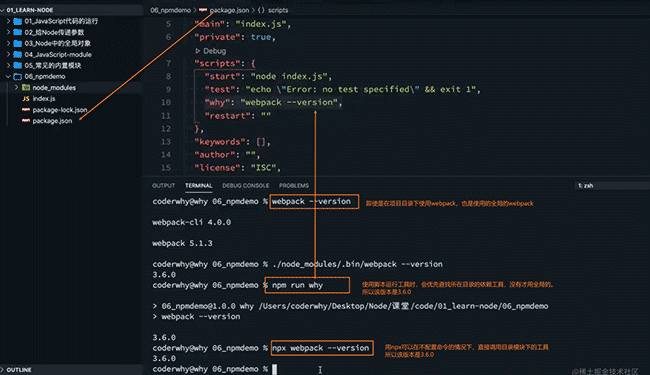The height and width of the screenshot is (375, 650).
Task: Click the "author" key on line 14
Action: (215, 155)
